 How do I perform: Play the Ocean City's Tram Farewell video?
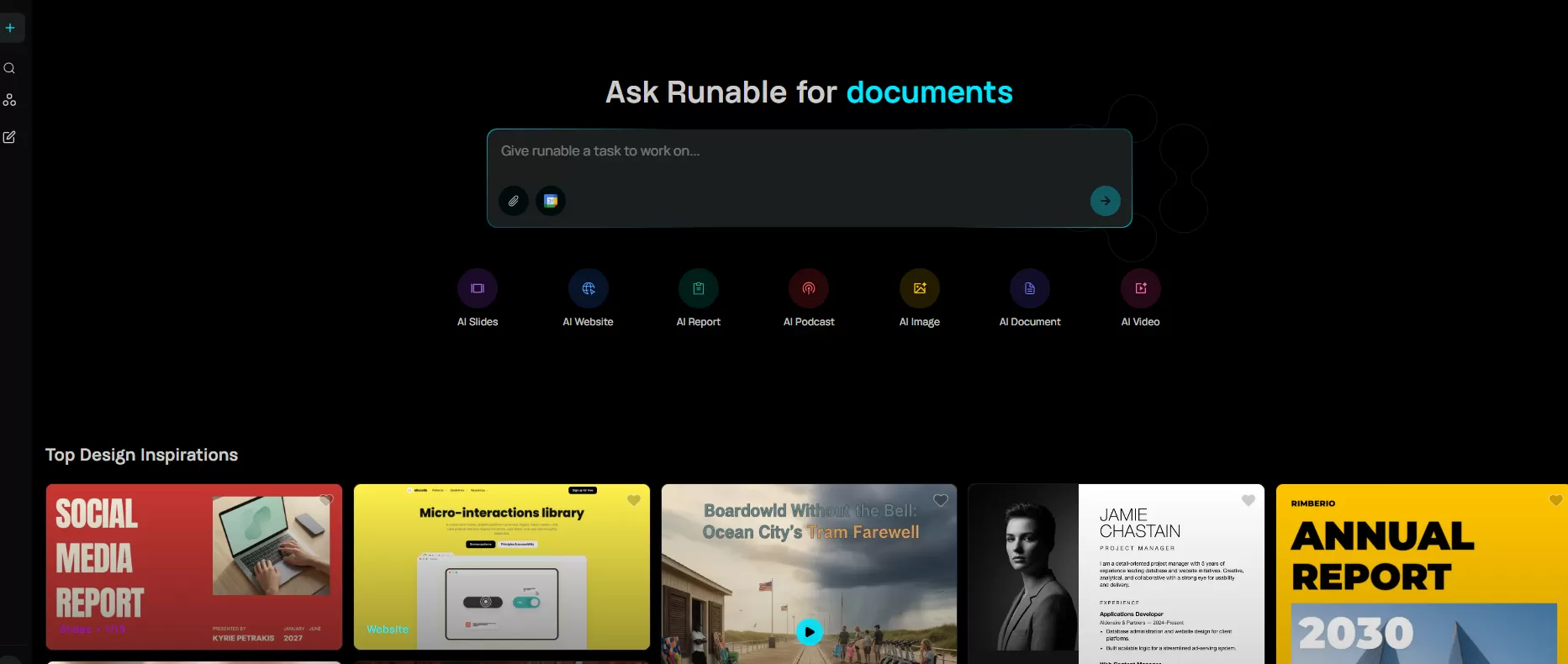click(x=810, y=632)
